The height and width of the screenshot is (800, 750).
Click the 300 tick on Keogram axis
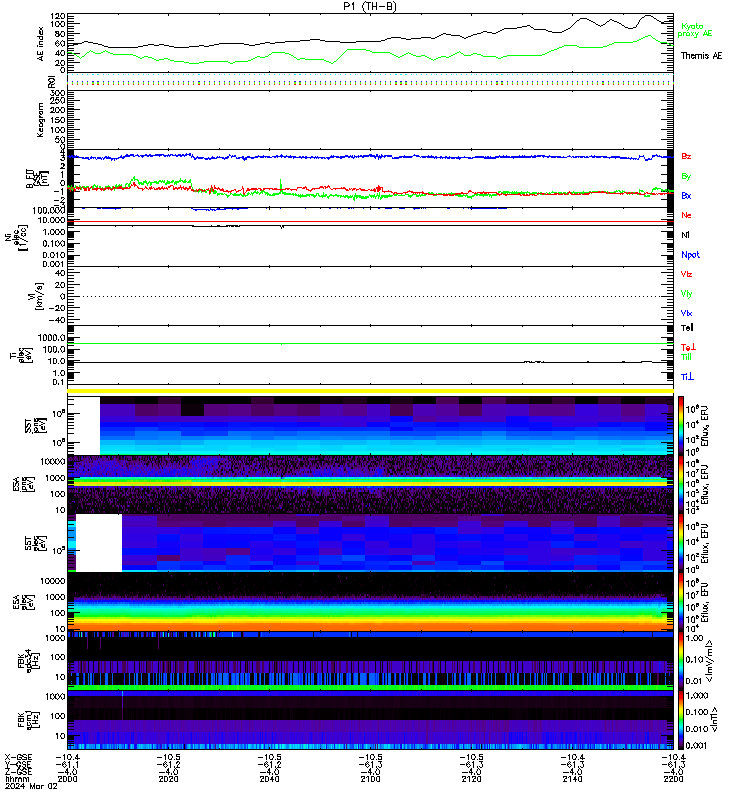click(x=58, y=93)
